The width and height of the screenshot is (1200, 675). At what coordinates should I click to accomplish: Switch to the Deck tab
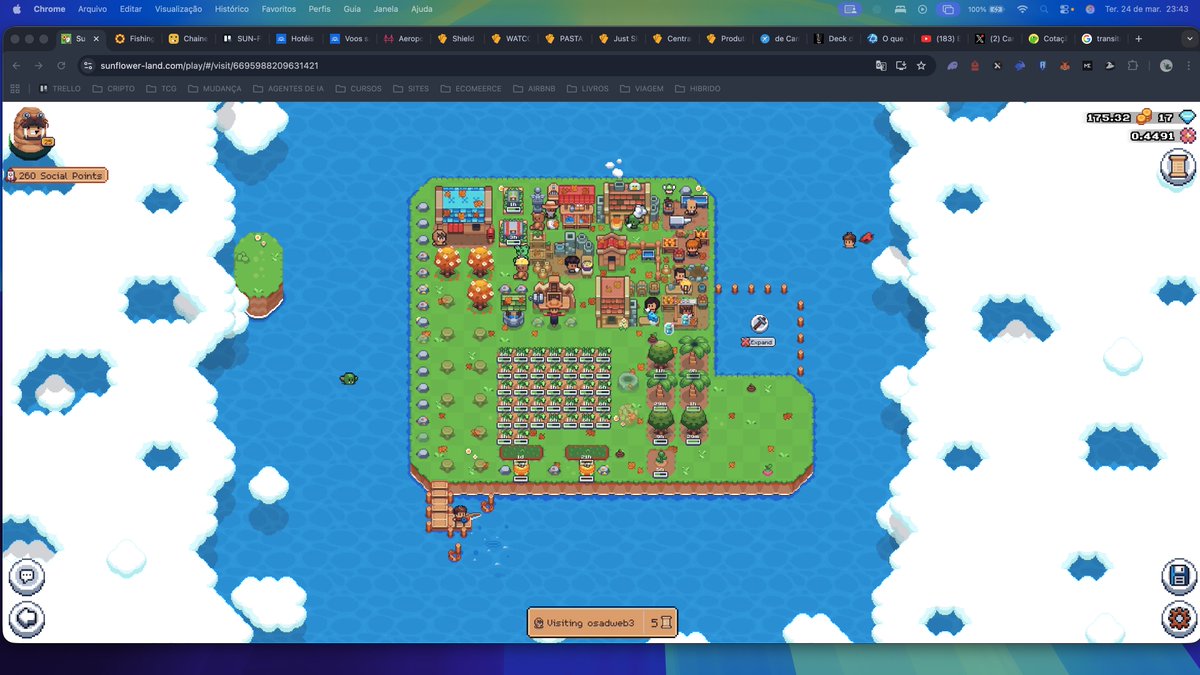pyautogui.click(x=834, y=38)
